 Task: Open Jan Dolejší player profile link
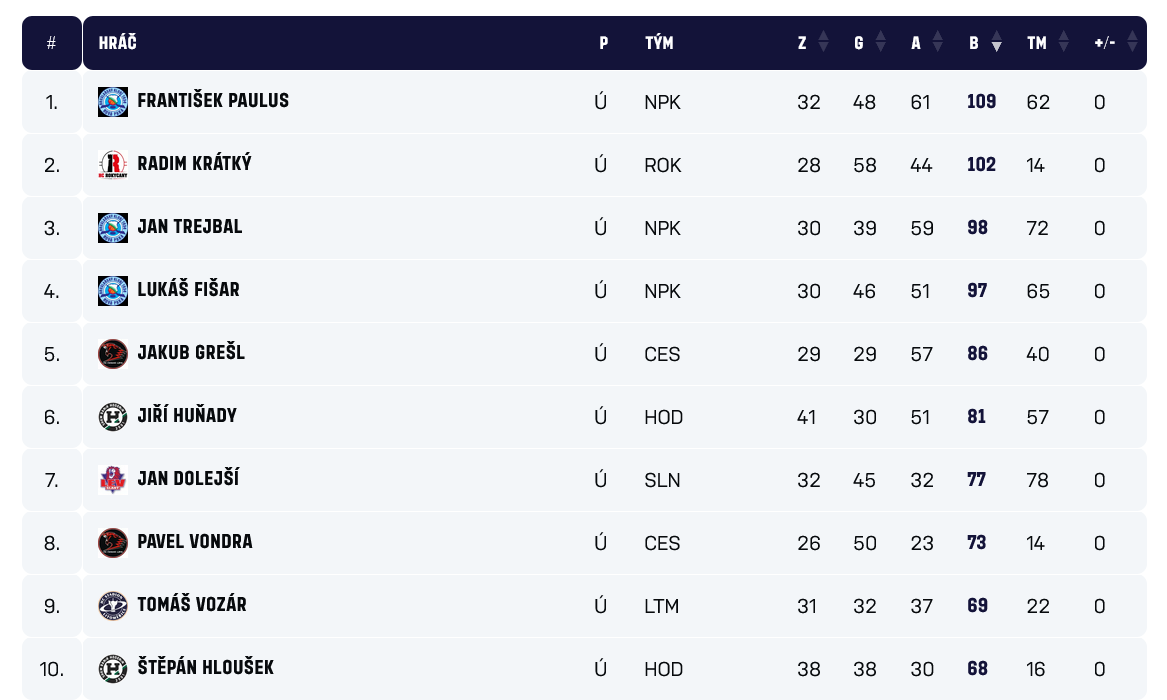188,479
